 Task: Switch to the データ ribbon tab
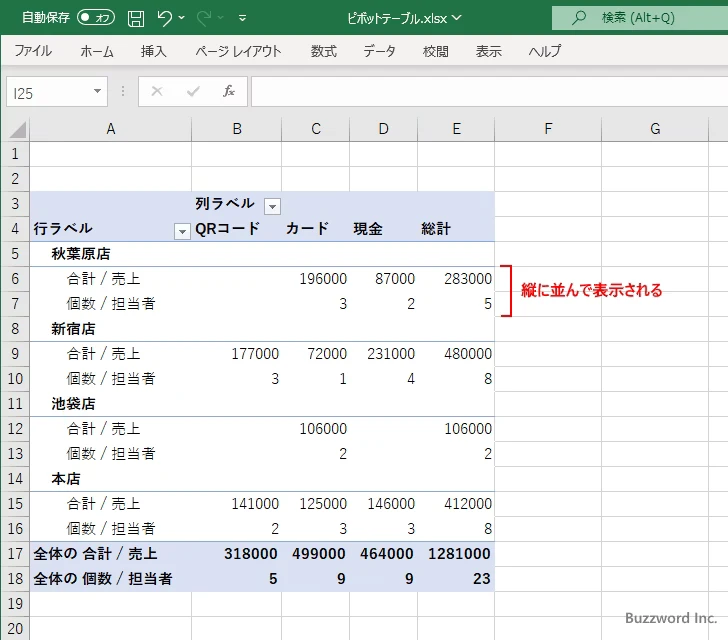click(x=379, y=52)
